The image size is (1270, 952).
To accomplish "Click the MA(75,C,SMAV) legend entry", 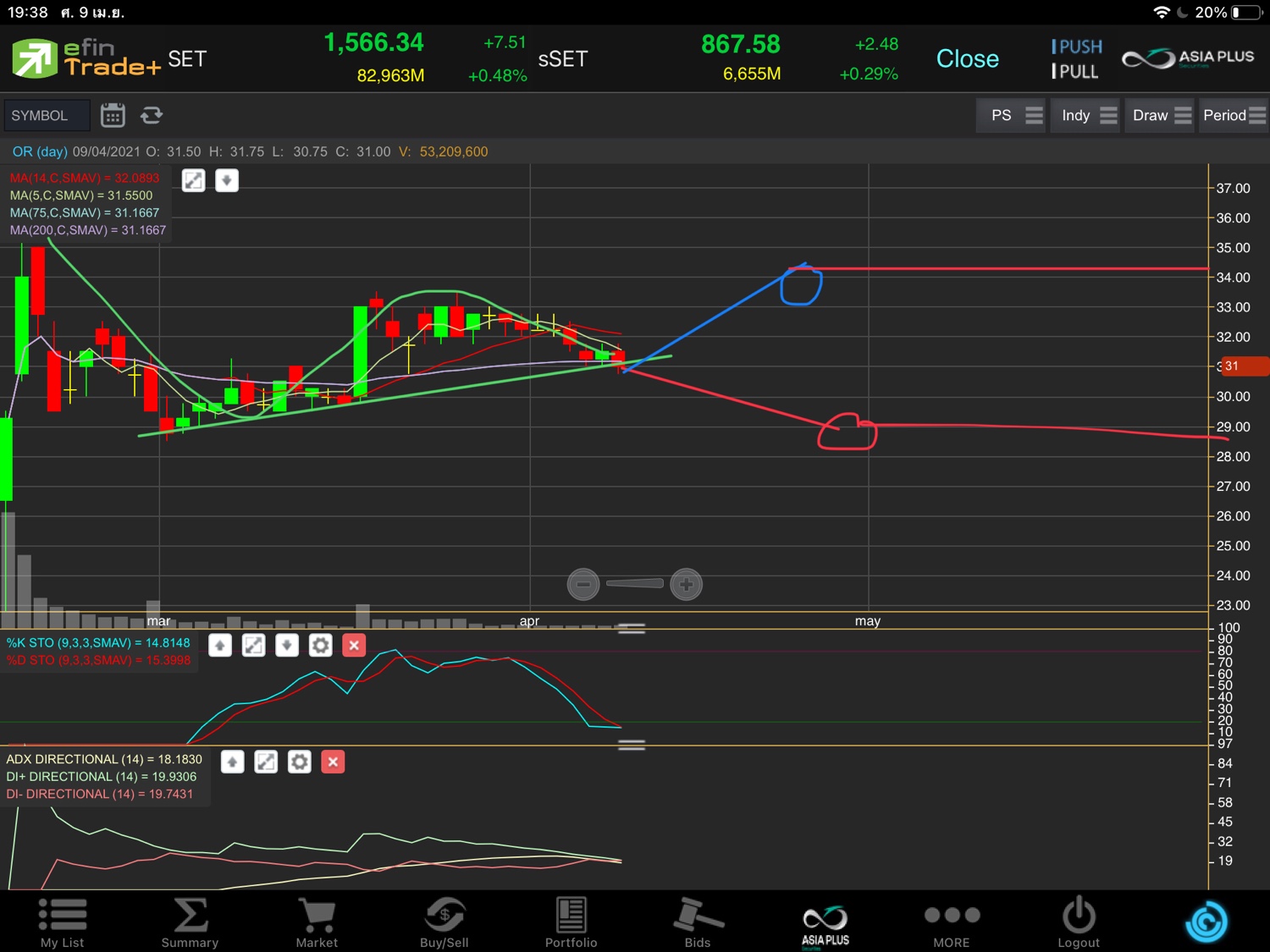I will point(85,212).
